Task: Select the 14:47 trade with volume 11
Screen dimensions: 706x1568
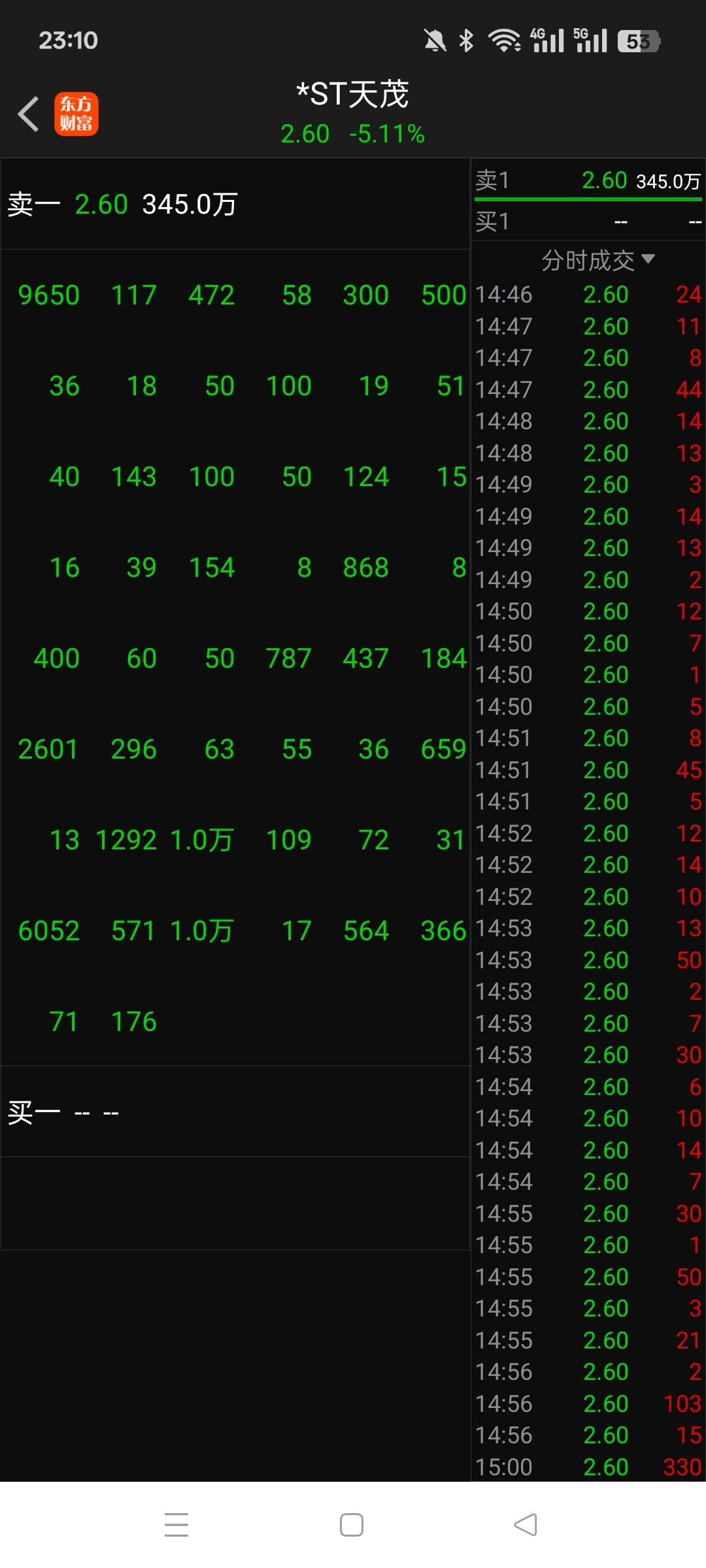Action: pyautogui.click(x=588, y=327)
